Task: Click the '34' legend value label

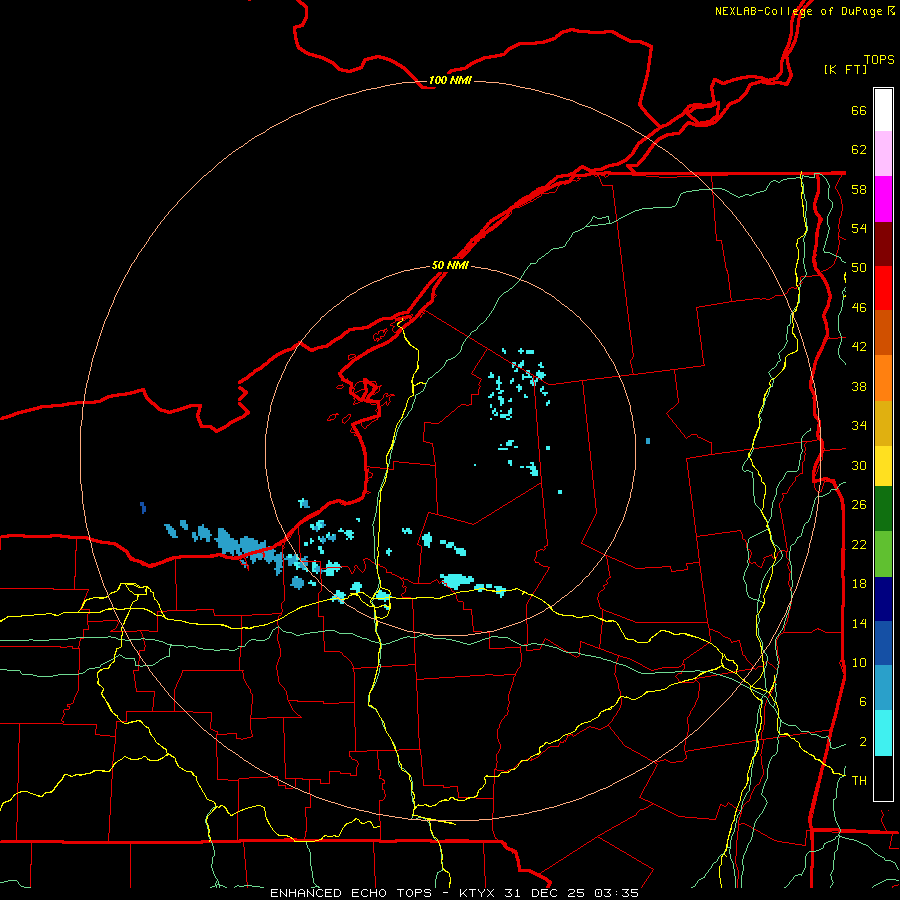Action: (x=859, y=426)
